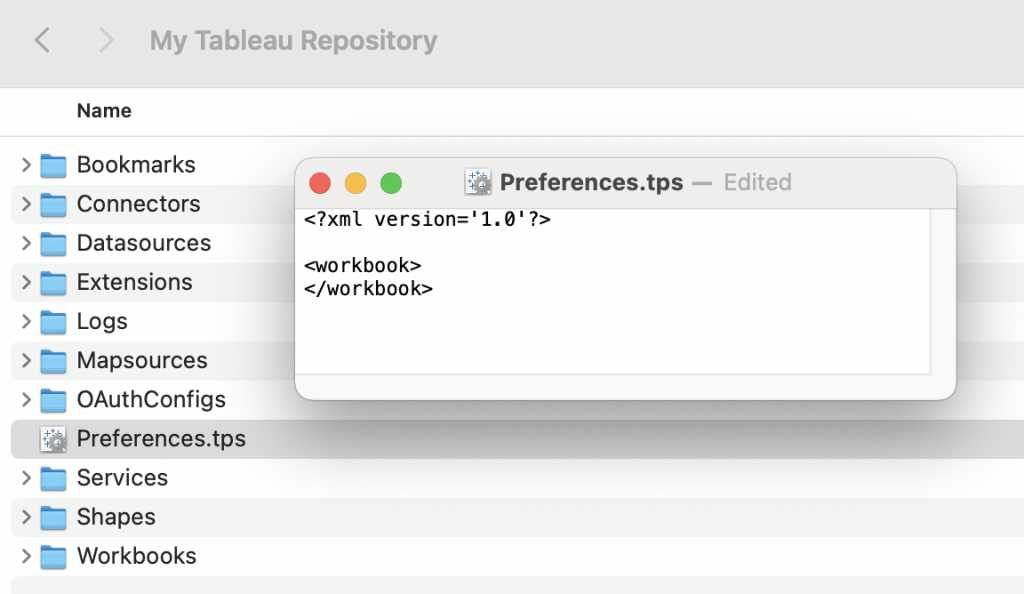Expand the Bookmarks folder

pos(26,165)
